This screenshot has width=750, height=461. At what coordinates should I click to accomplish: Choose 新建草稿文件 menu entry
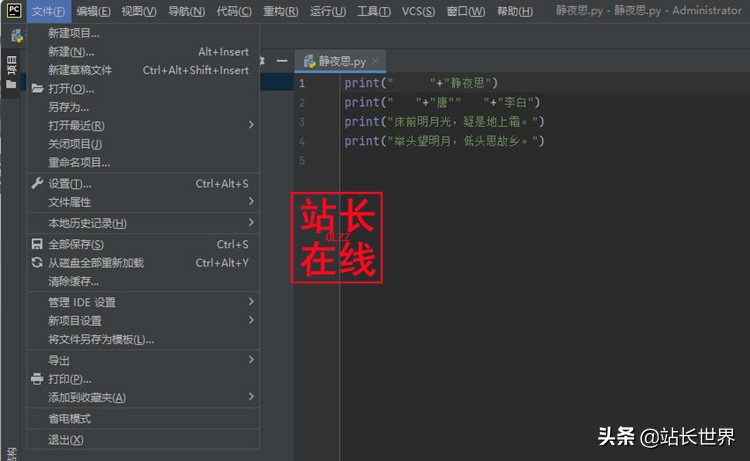pos(143,70)
